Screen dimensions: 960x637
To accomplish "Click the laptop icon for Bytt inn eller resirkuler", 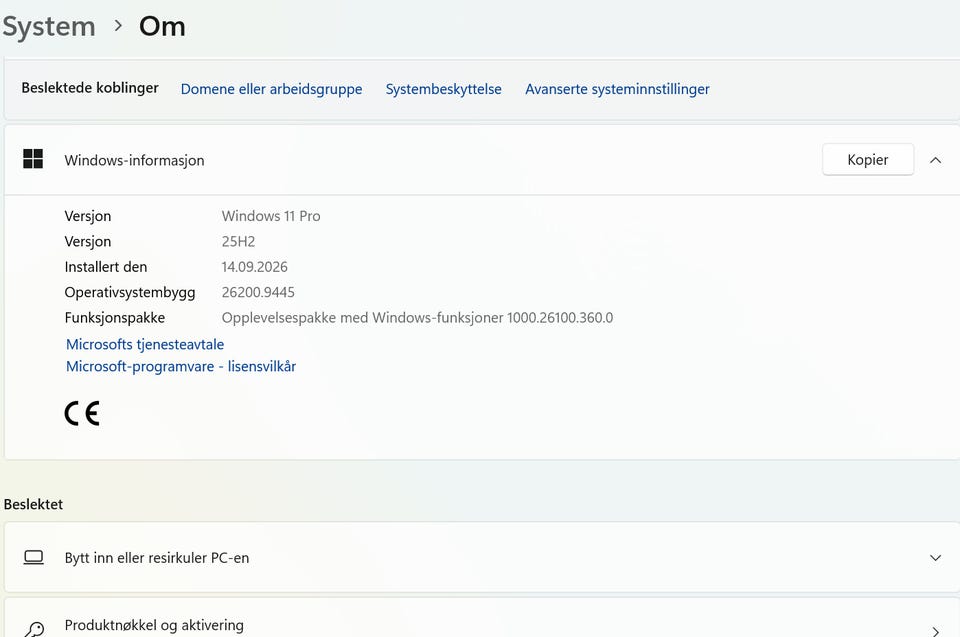I will pyautogui.click(x=34, y=557).
